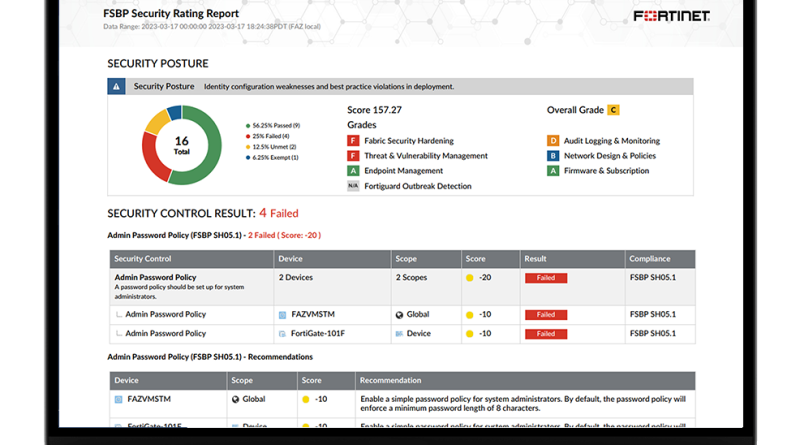800x445 pixels.
Task: Click the D grade badge for Audit Logging & Monitoring
Action: pyautogui.click(x=553, y=141)
